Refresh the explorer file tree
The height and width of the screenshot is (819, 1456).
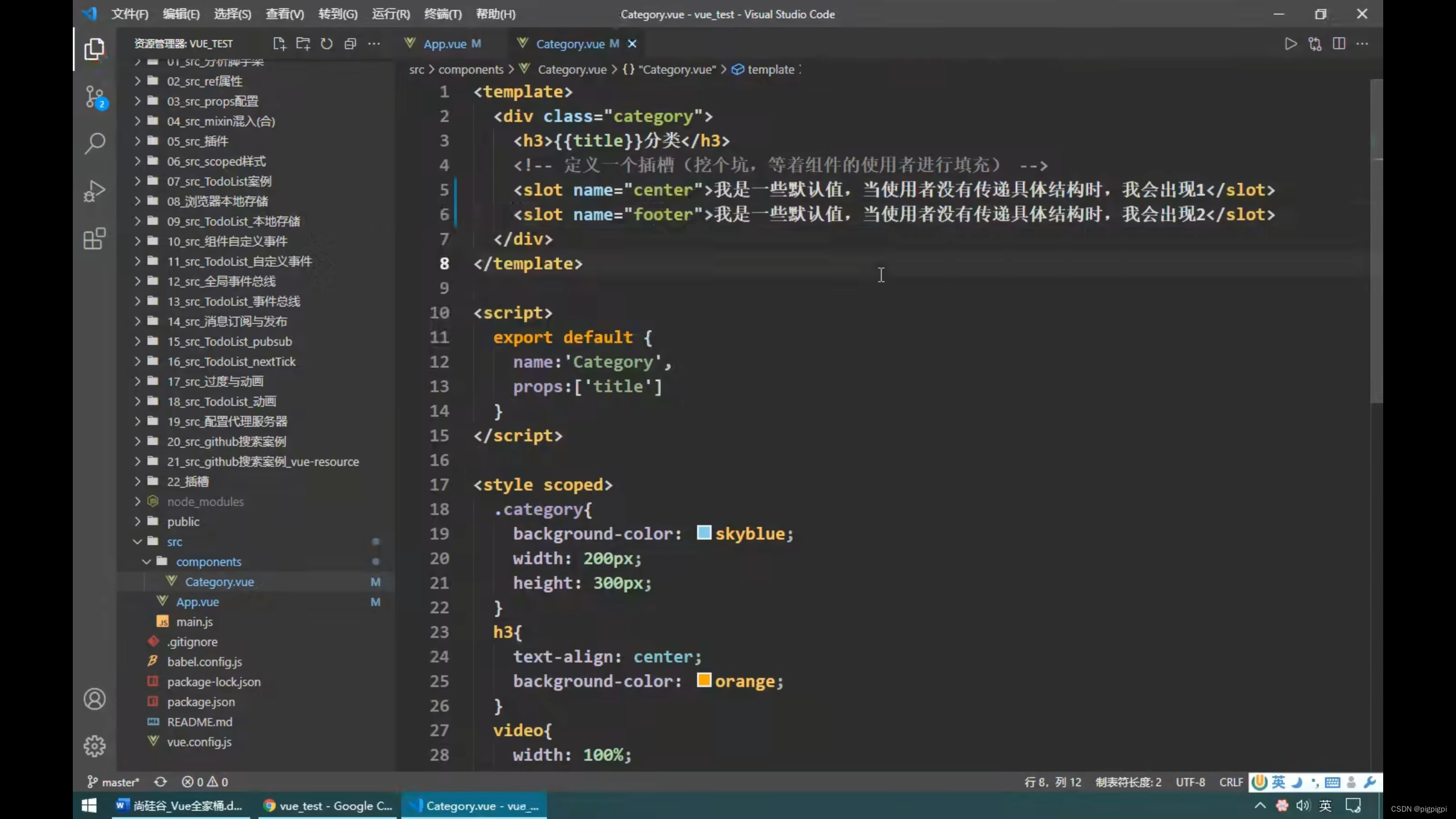point(326,44)
